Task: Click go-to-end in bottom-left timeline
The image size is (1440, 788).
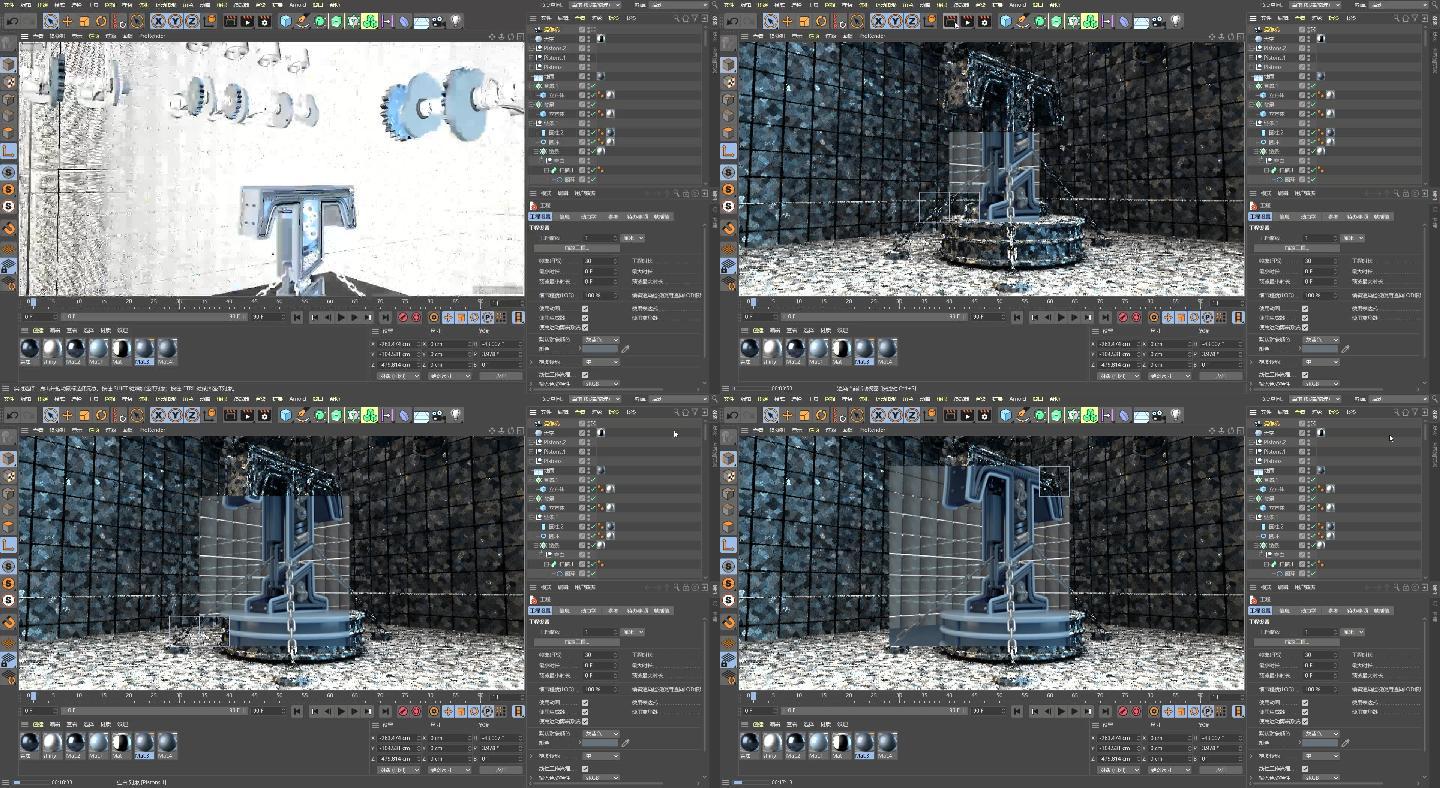Action: (385, 711)
